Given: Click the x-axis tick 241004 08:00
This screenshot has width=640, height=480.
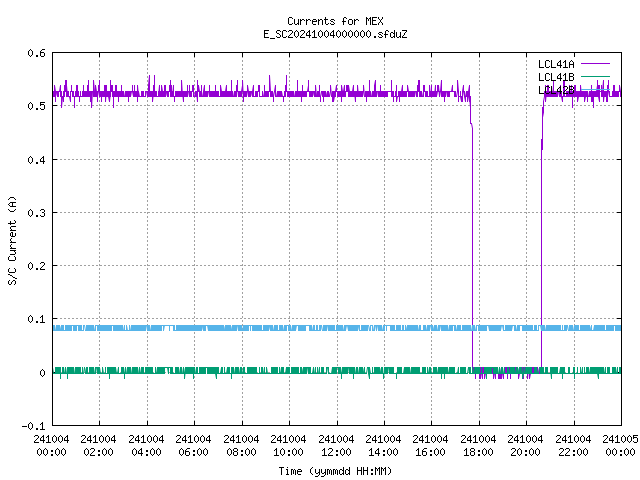Looking at the screenshot, I should [241, 446].
